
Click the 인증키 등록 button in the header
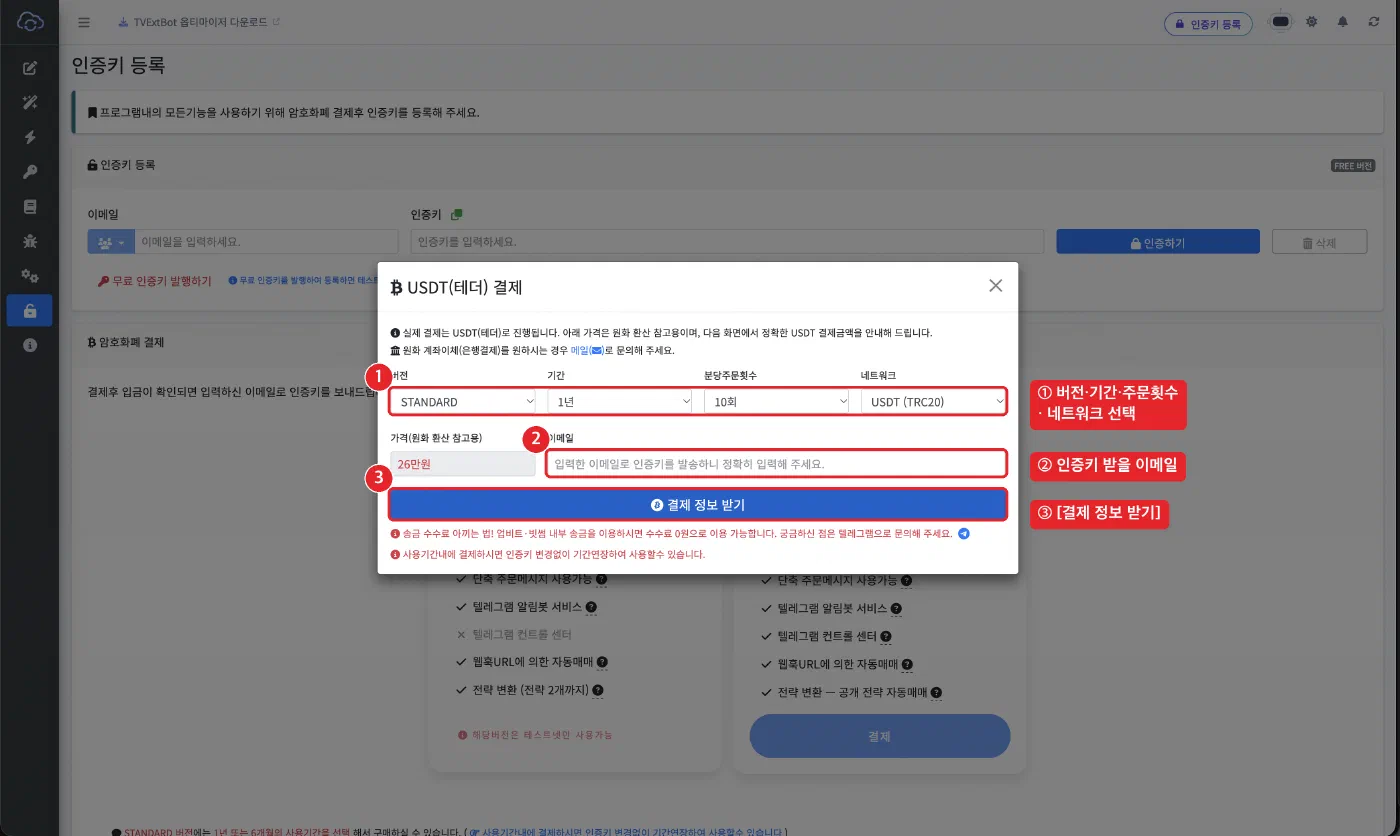(1208, 23)
